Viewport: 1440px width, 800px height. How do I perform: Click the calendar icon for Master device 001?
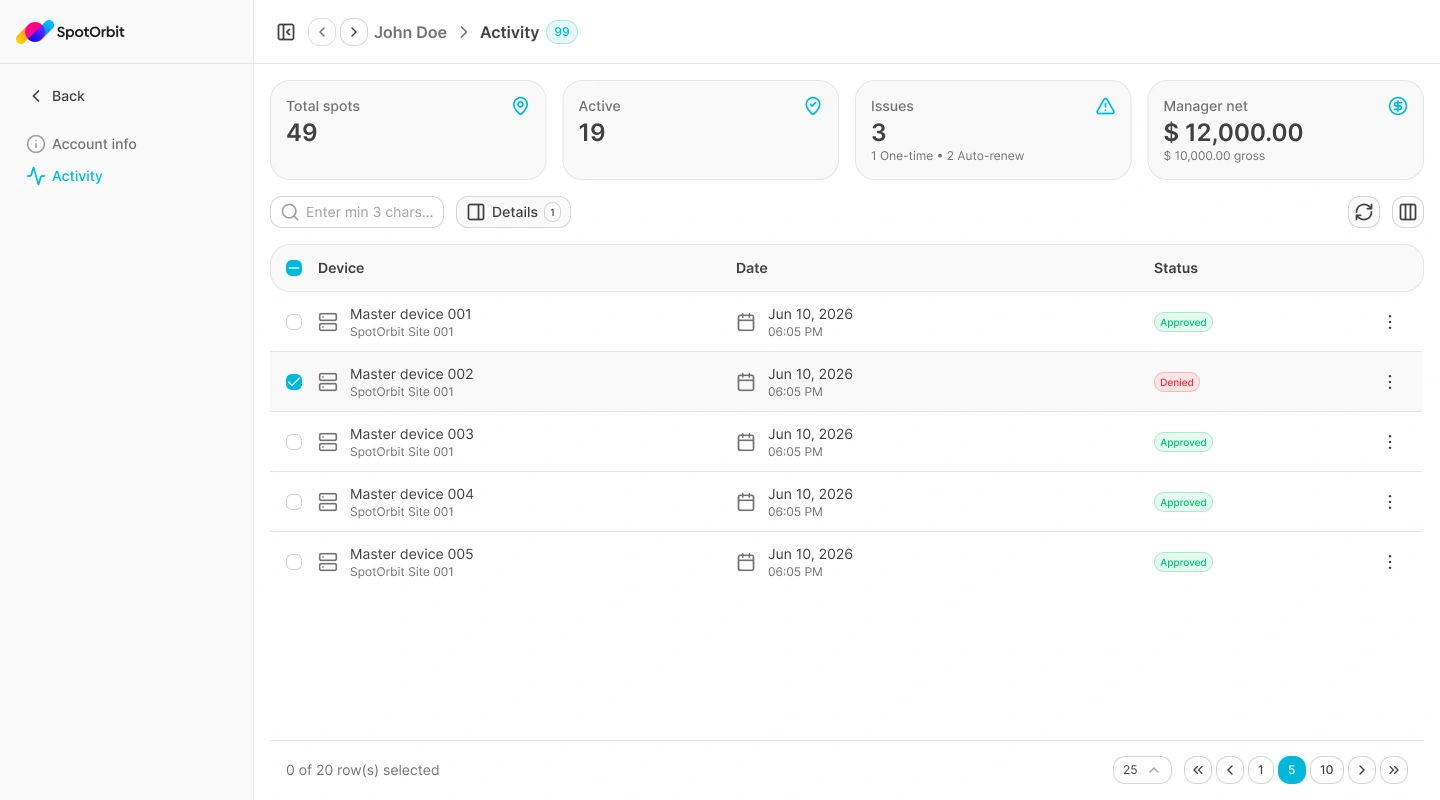tap(746, 322)
